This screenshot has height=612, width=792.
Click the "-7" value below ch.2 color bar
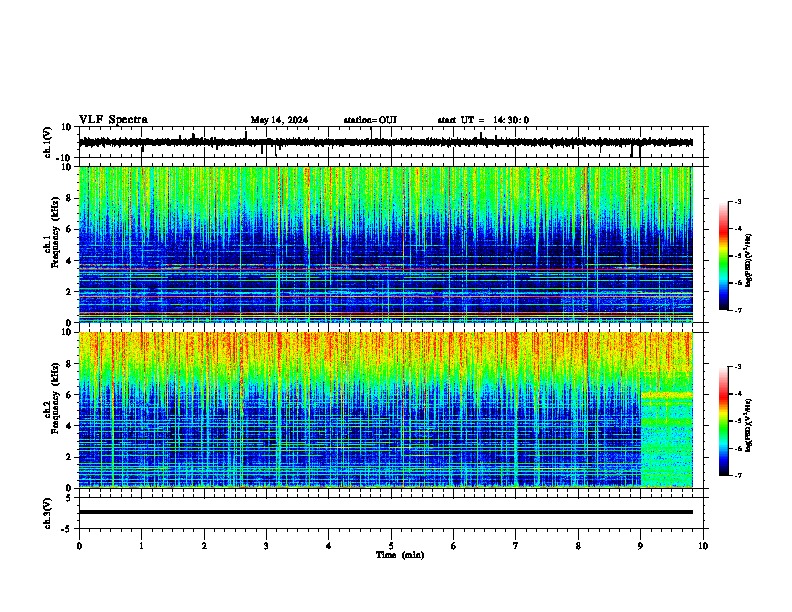tap(737, 475)
